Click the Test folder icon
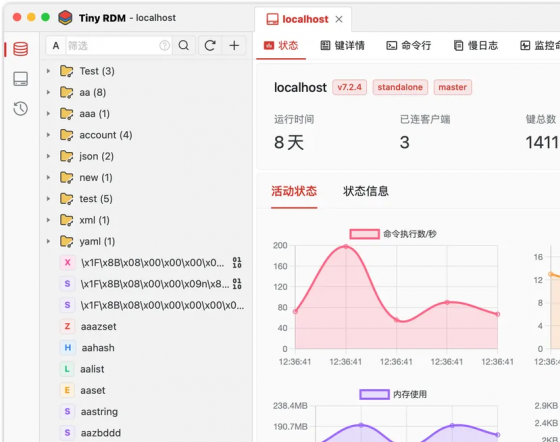Screen dimensions: 560x442 point(67,71)
